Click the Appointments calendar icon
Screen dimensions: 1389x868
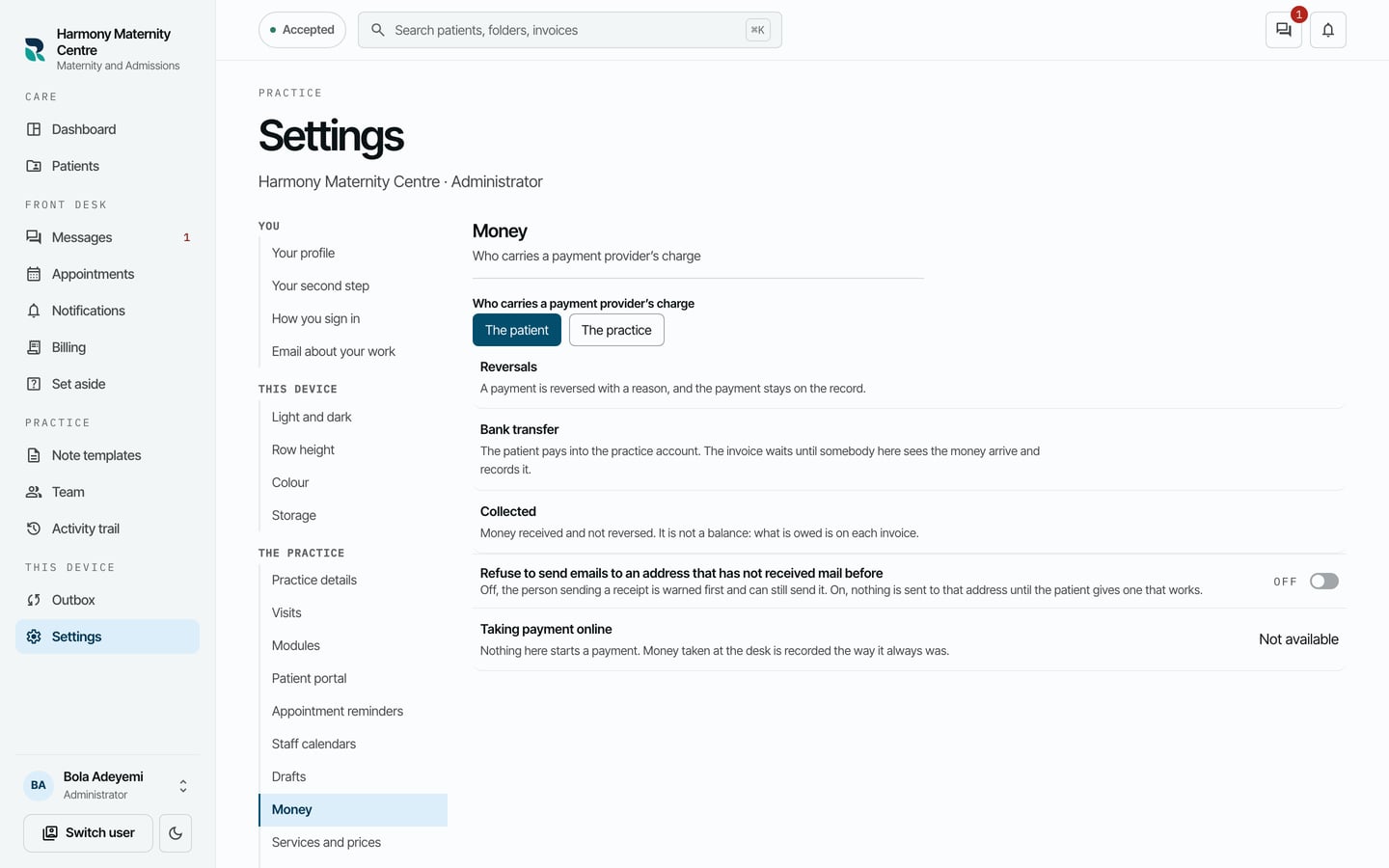[34, 274]
